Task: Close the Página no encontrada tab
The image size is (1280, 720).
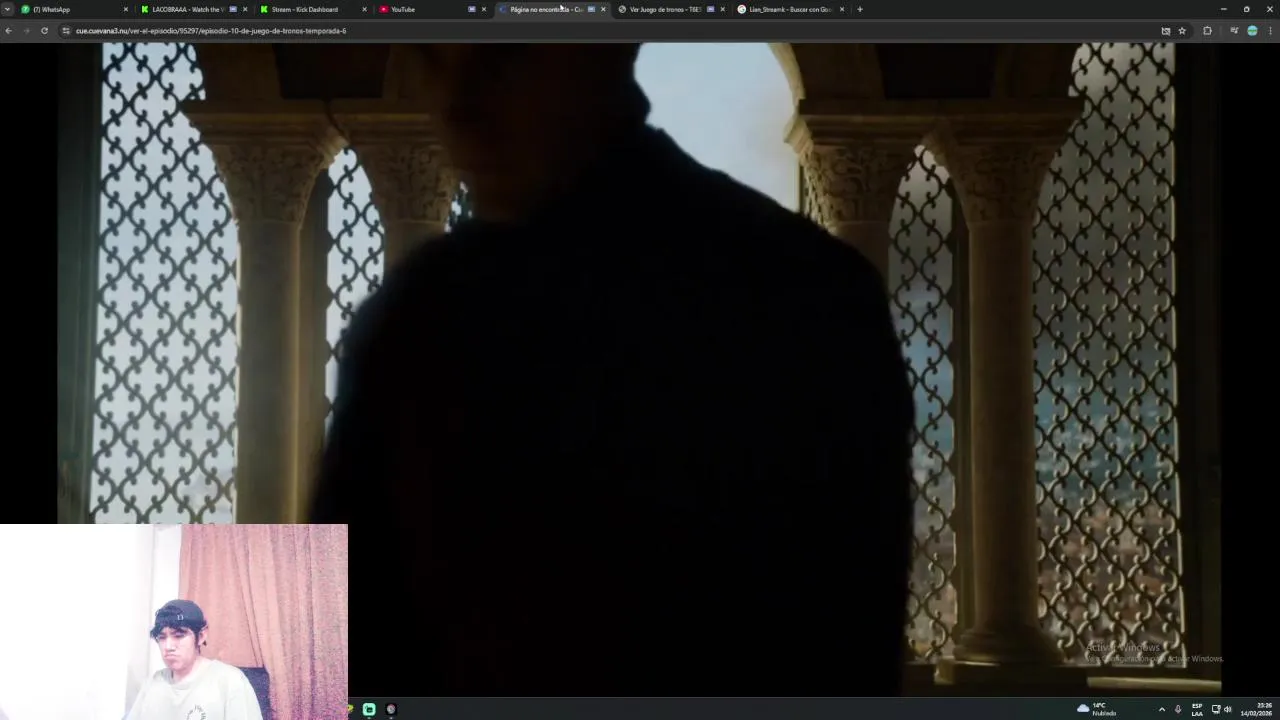Action: point(603,9)
